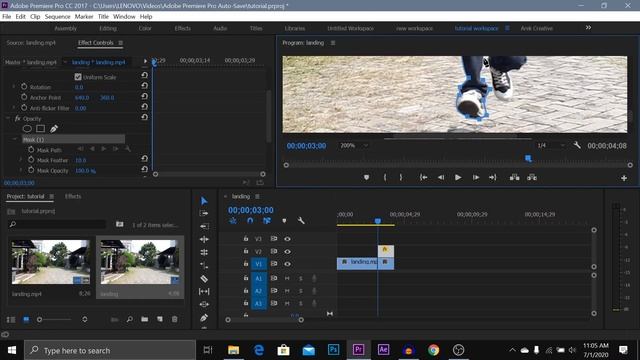Choose the free draw bezier mask pen

point(54,129)
